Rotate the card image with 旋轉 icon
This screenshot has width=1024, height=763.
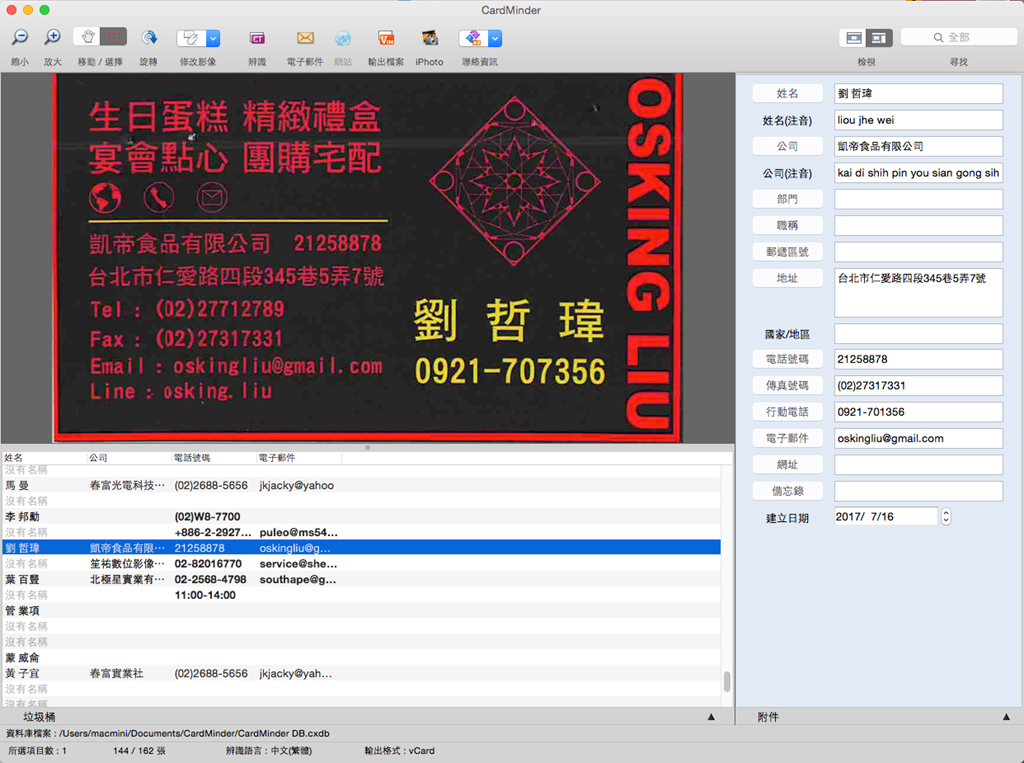(x=148, y=38)
